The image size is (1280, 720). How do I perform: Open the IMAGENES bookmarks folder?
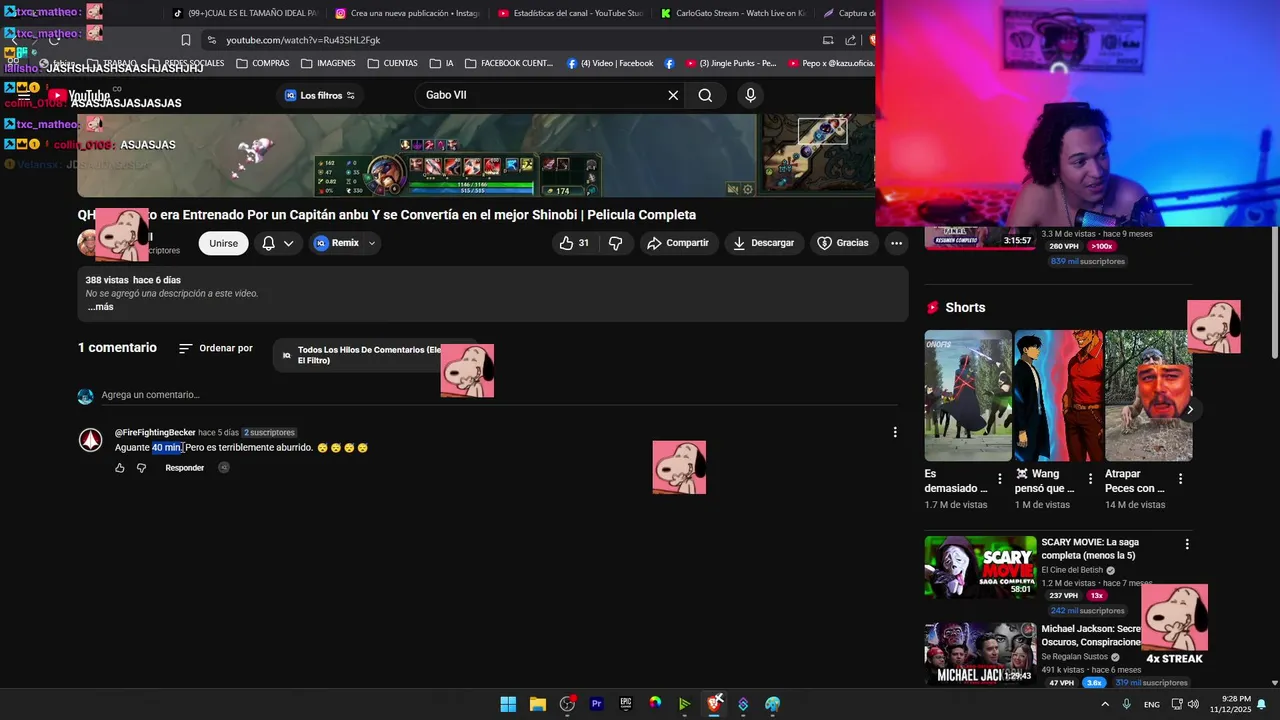click(x=328, y=63)
